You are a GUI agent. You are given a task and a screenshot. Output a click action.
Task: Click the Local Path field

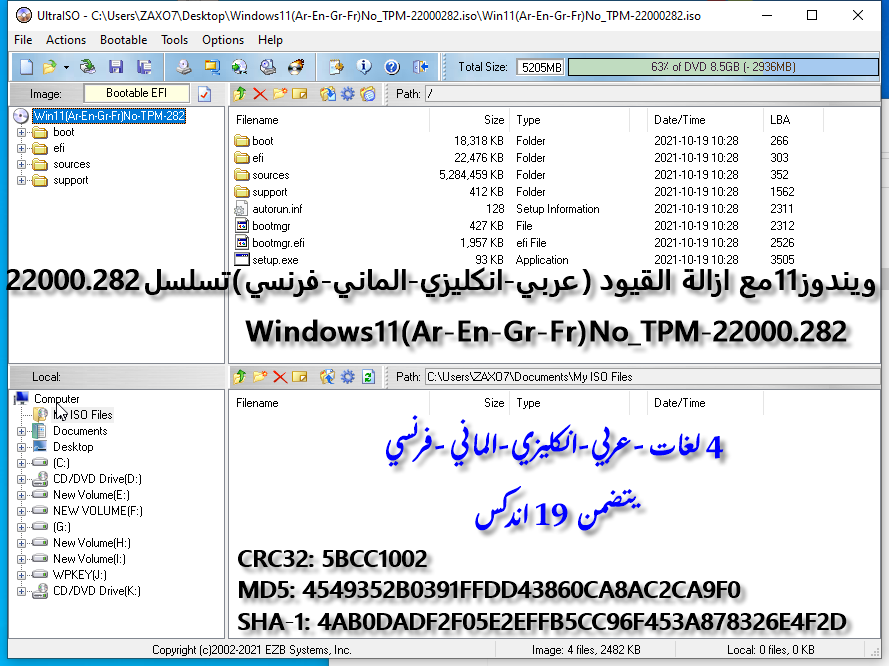point(652,377)
